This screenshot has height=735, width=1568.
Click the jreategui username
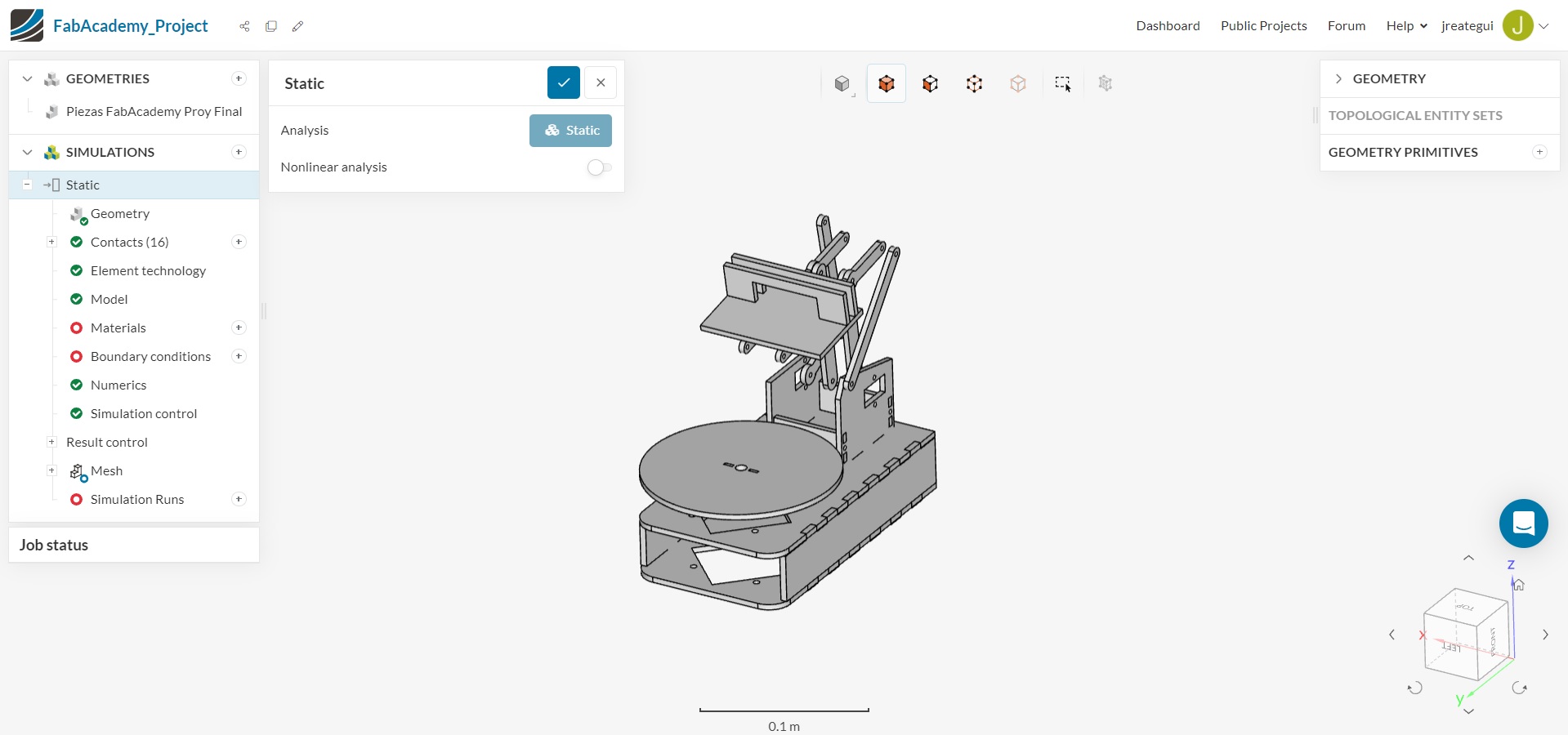coord(1467,25)
